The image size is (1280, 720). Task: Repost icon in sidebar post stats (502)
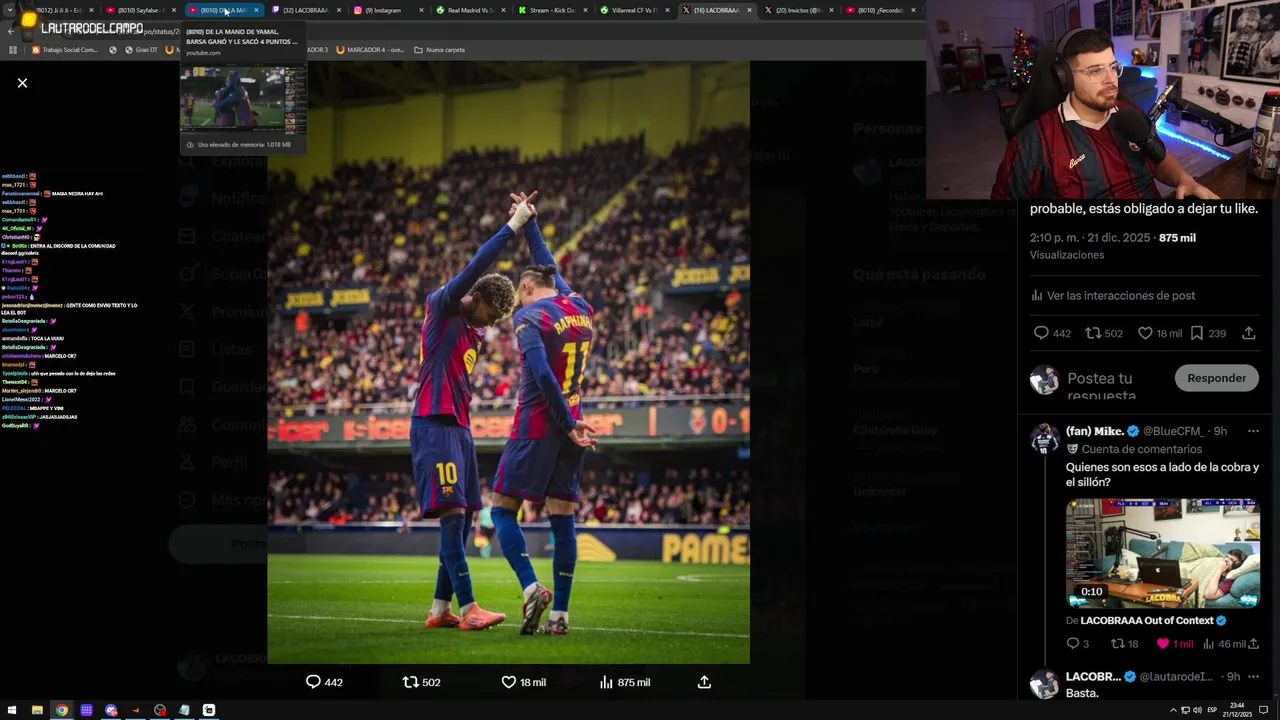pyautogui.click(x=1093, y=333)
